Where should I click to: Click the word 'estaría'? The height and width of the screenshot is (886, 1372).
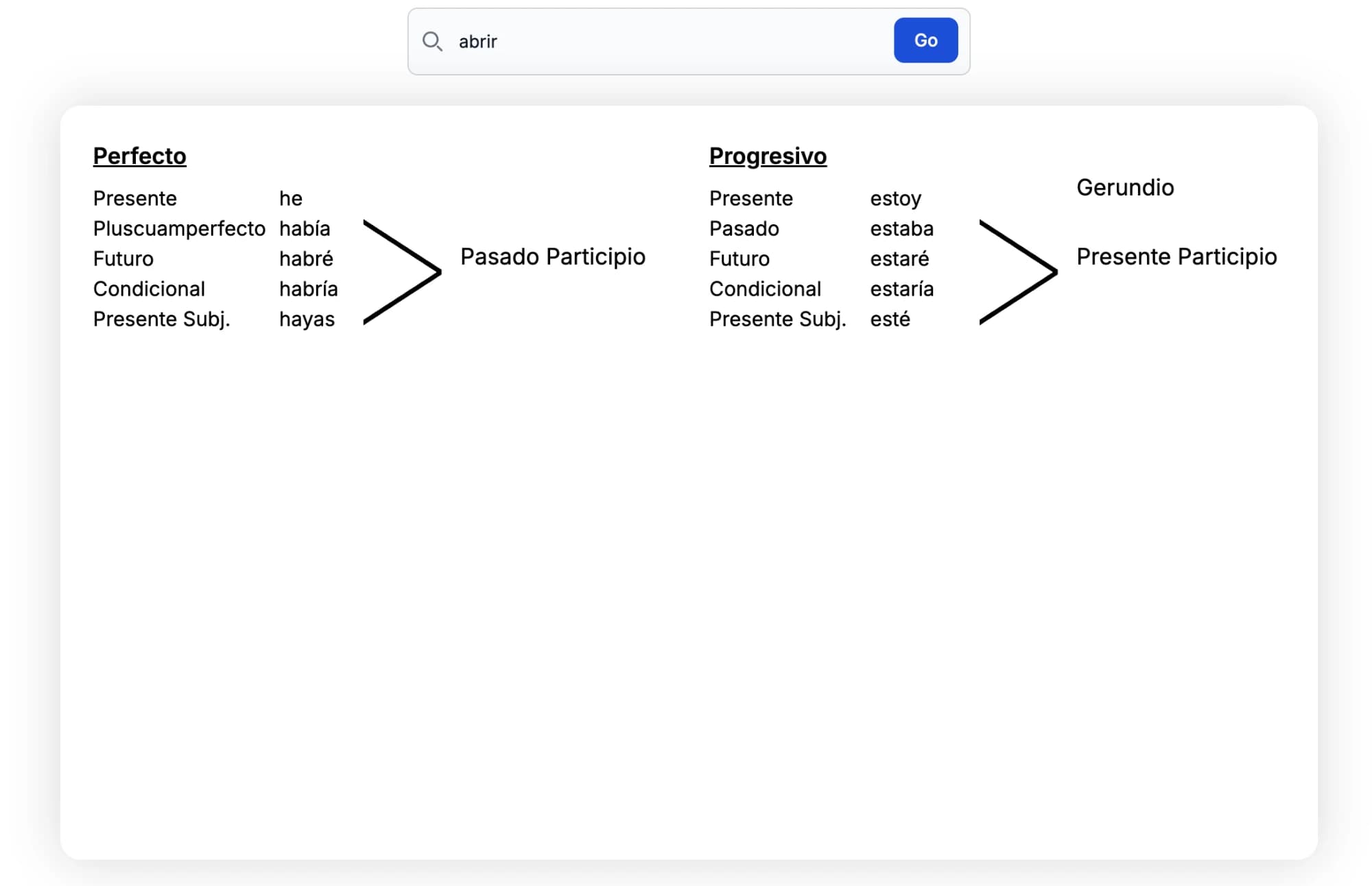[902, 289]
